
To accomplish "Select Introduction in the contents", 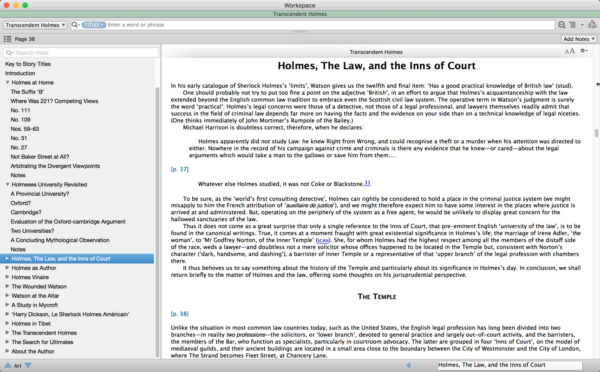I will [x=20, y=73].
